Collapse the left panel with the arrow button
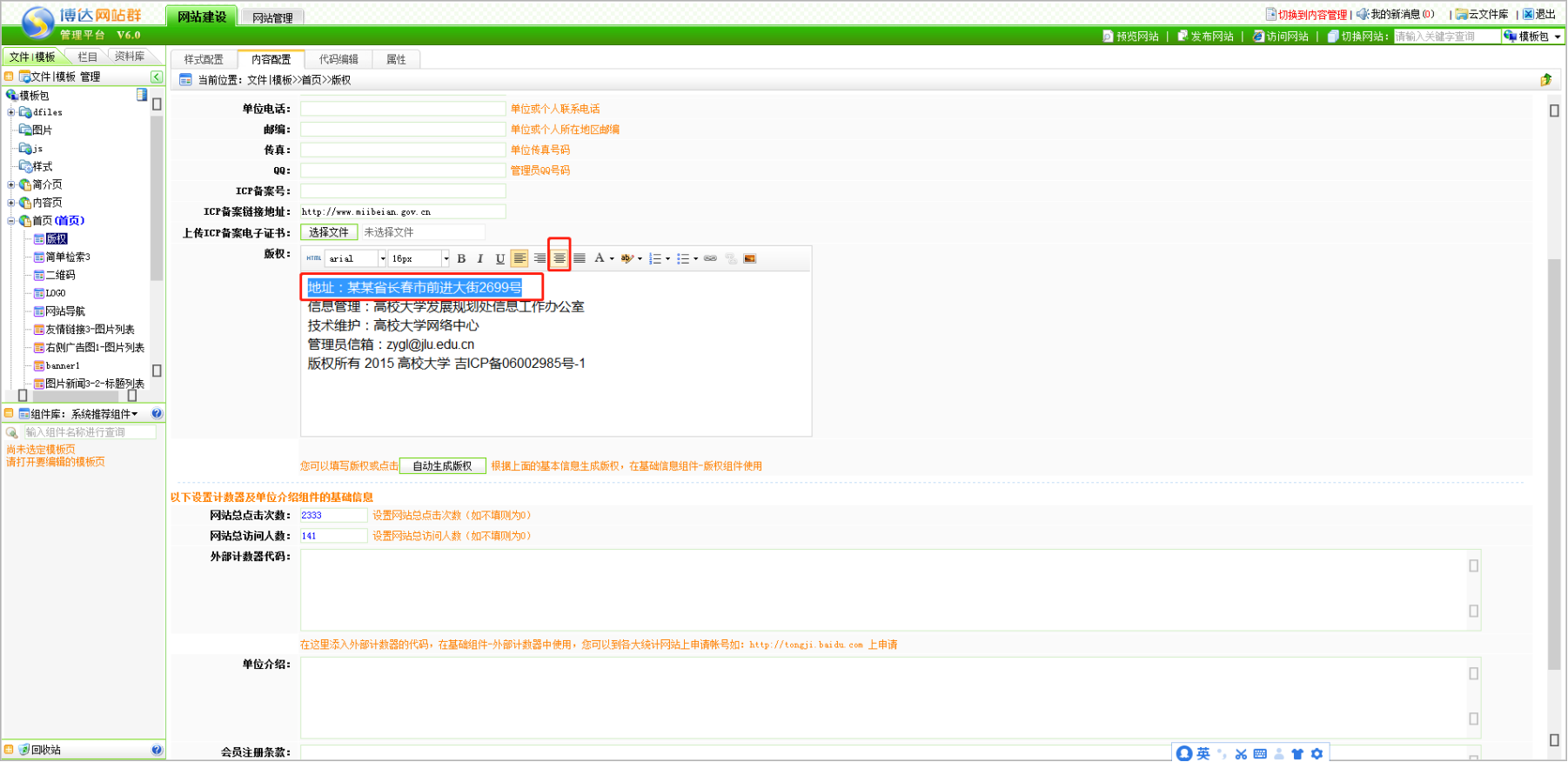The image size is (1568, 762). 157,77
